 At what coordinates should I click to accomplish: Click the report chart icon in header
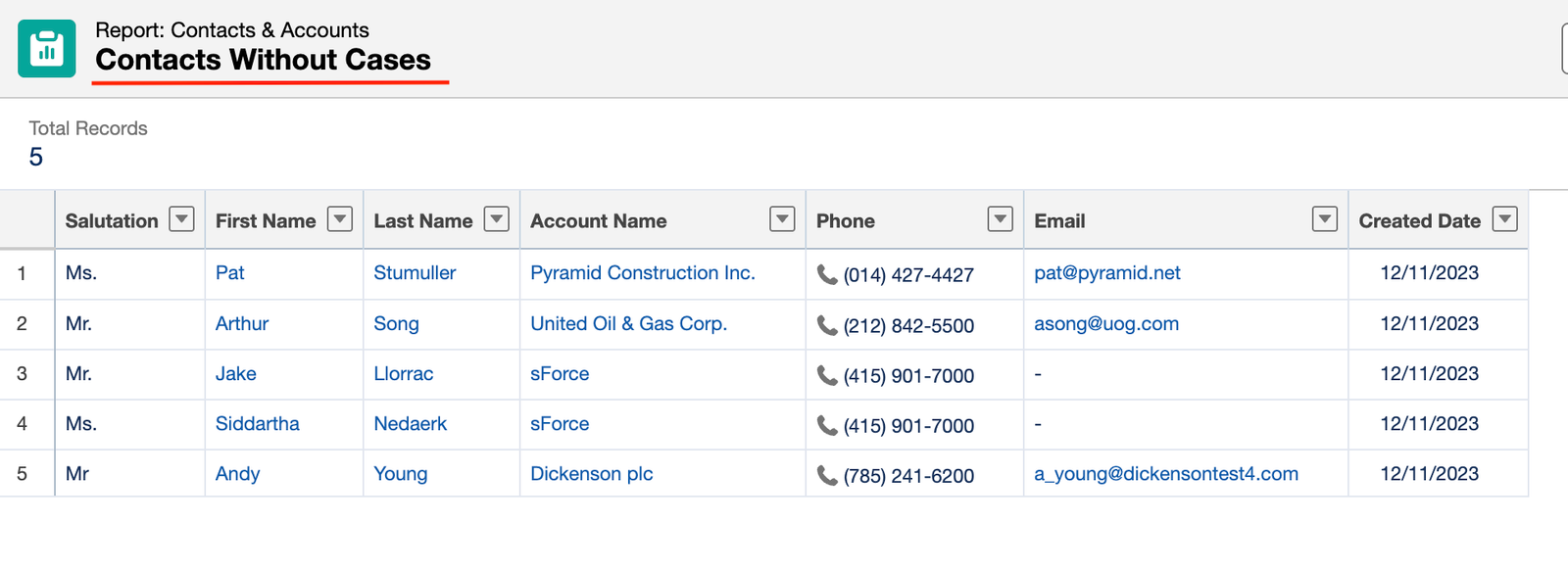(46, 48)
